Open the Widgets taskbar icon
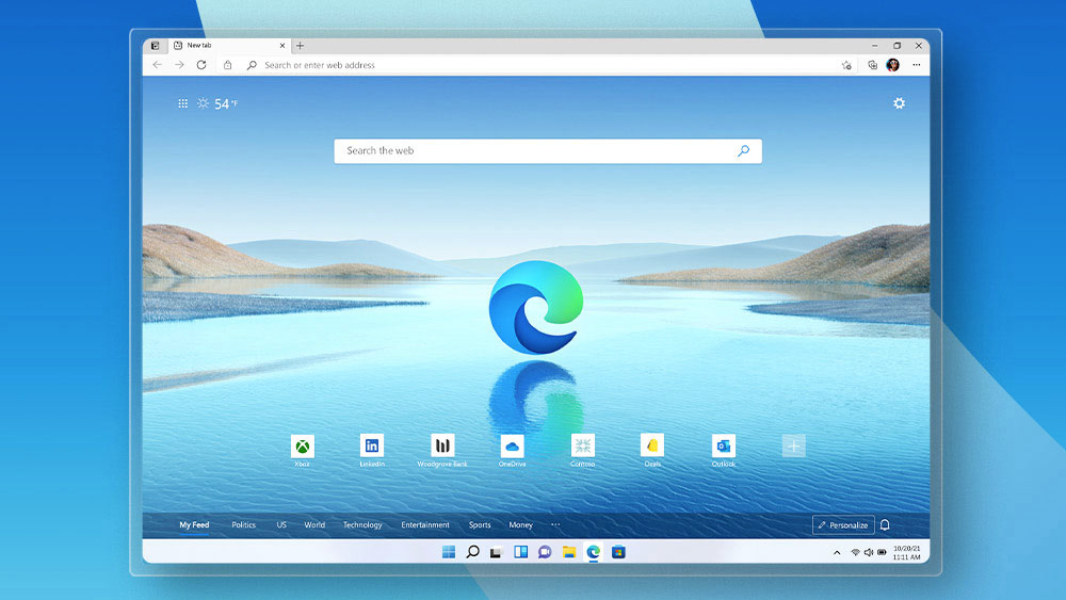 point(521,552)
